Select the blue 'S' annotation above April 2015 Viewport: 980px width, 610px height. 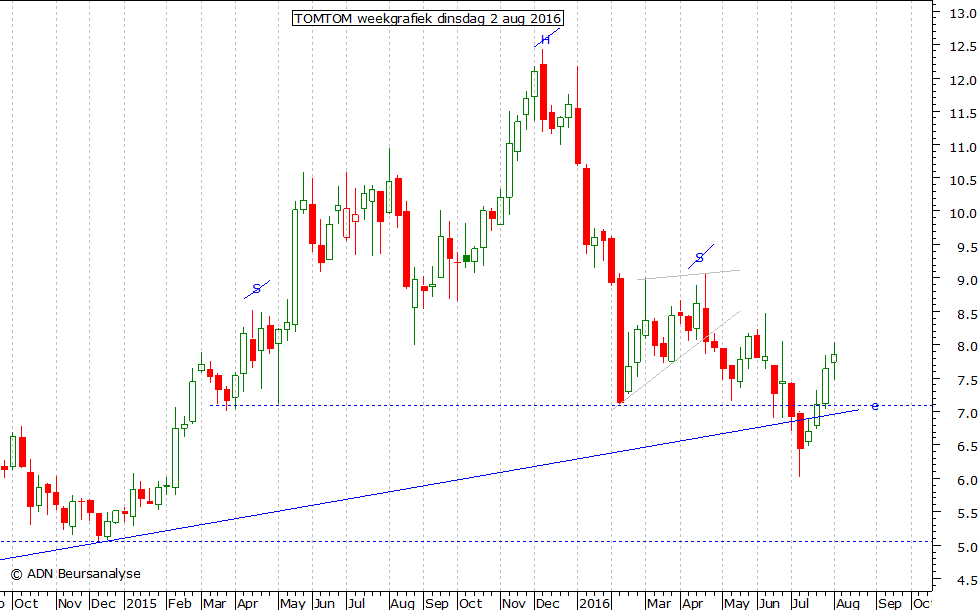click(256, 289)
